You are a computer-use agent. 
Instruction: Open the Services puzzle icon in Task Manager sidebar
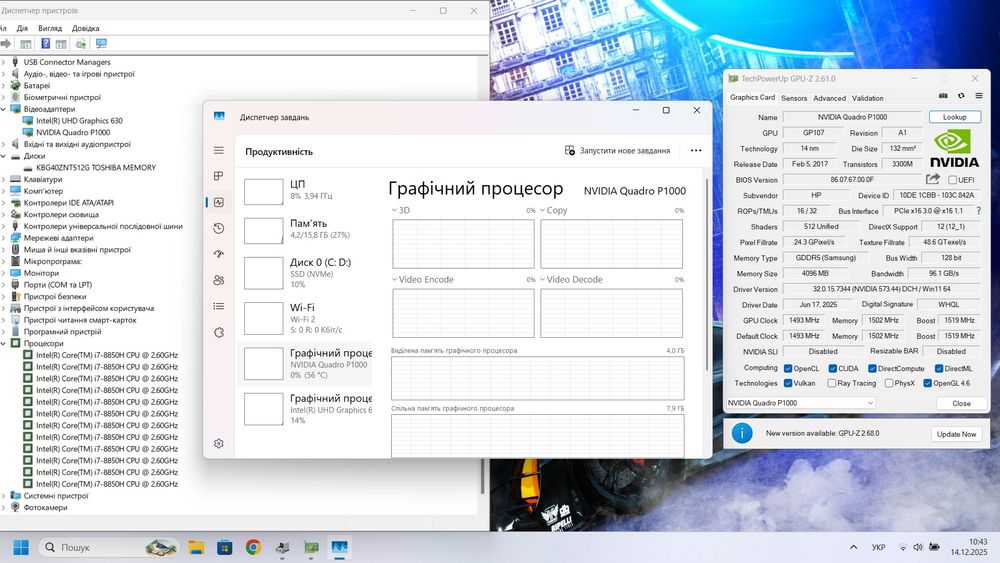tap(219, 332)
